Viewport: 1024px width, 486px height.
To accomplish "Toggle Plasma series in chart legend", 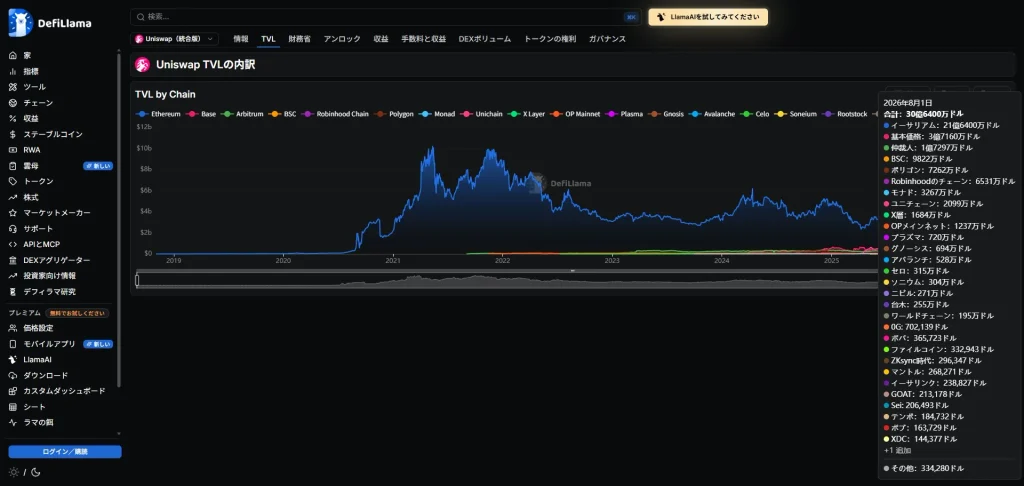I will click(623, 114).
